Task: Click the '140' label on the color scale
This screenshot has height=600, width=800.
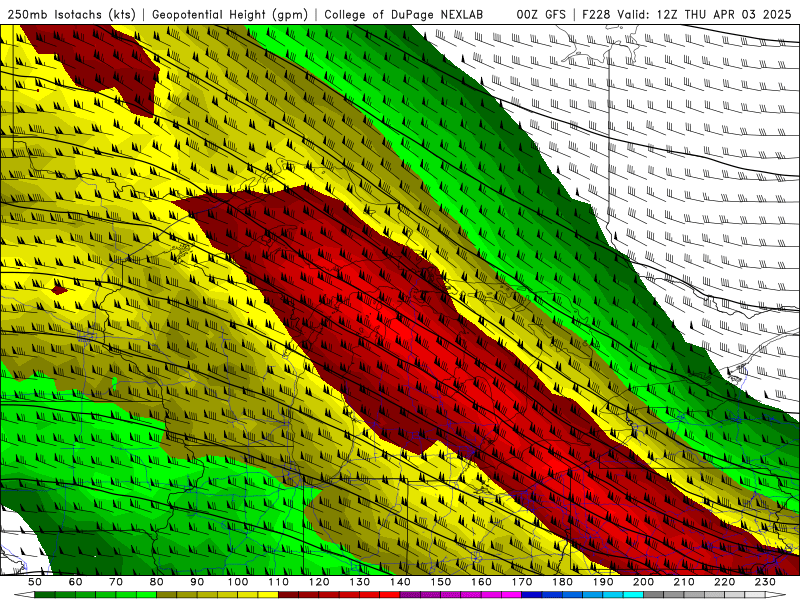Action: click(x=400, y=582)
